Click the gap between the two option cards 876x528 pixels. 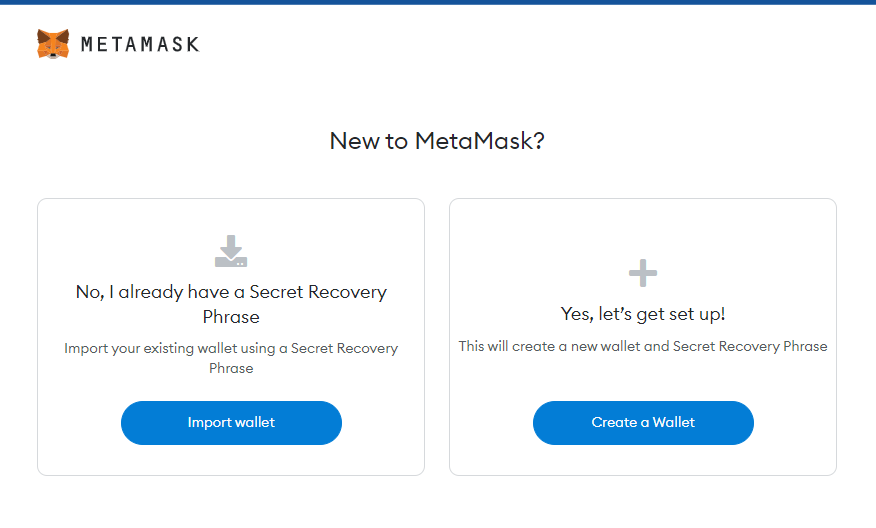(437, 337)
